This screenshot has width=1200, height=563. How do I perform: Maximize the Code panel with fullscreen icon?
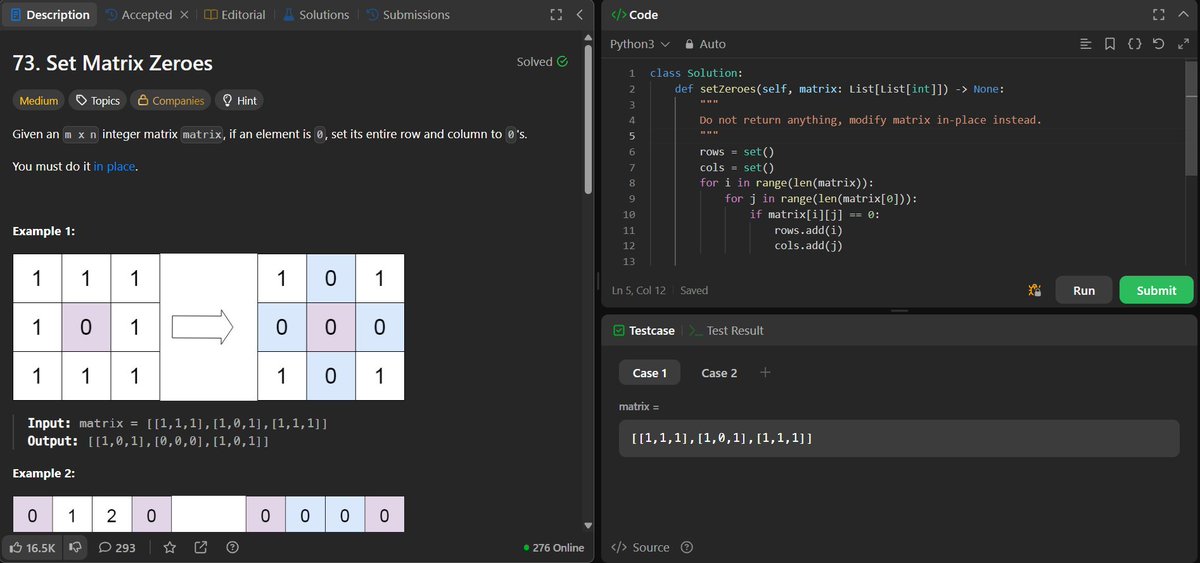click(1159, 15)
